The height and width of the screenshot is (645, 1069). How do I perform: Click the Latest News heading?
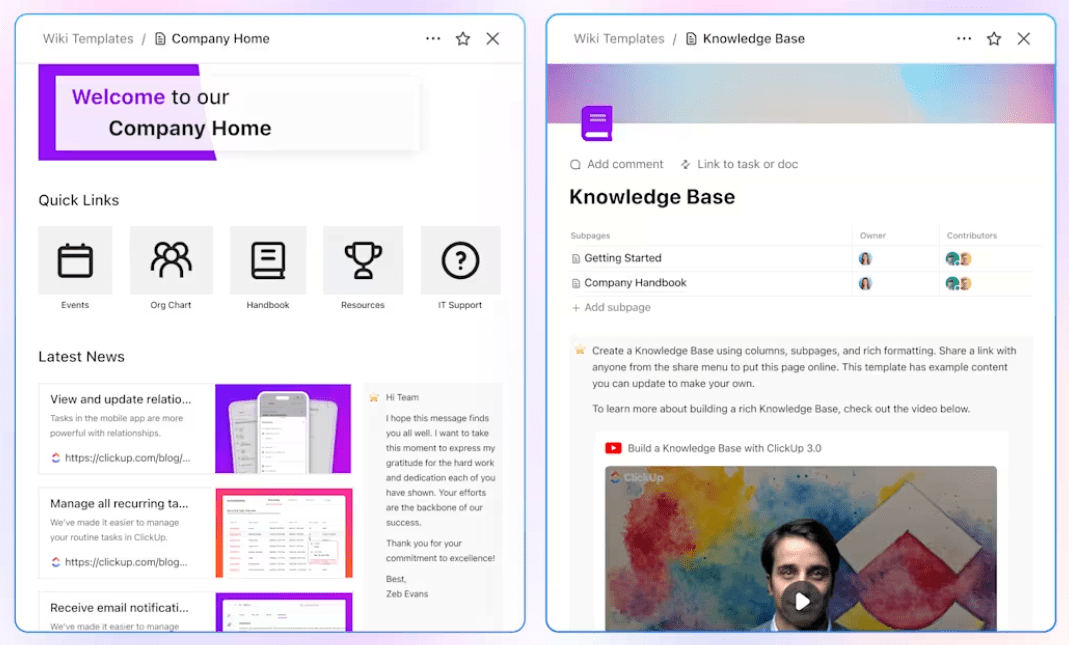click(81, 357)
